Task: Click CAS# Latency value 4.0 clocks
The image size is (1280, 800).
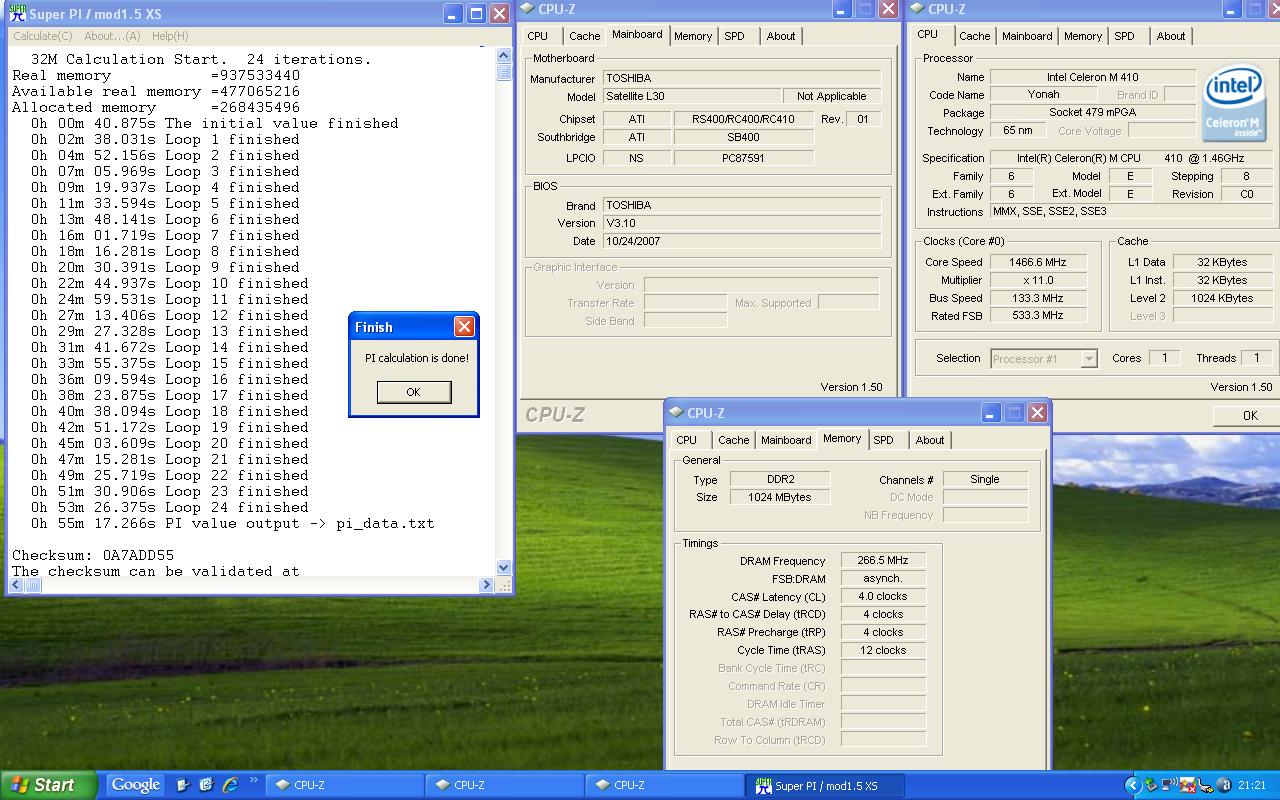Action: point(883,596)
